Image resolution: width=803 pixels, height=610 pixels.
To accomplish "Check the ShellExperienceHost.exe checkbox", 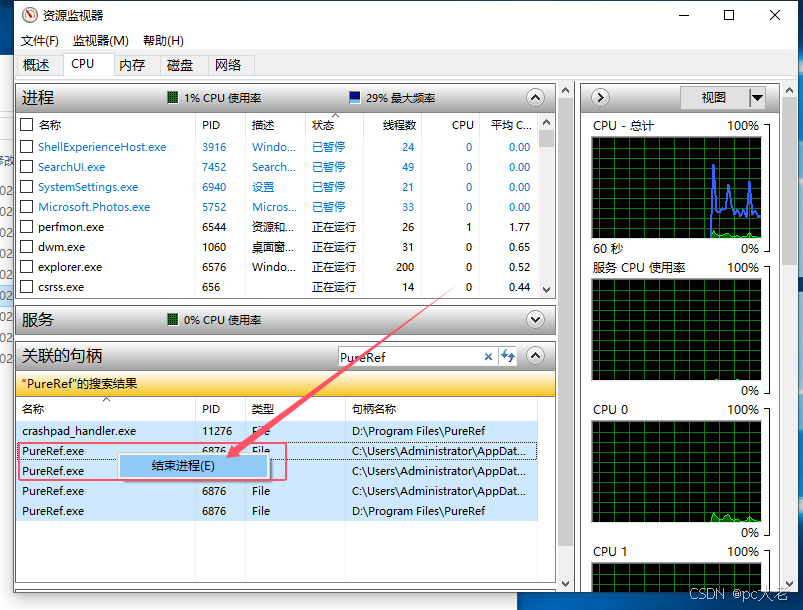I will [27, 146].
